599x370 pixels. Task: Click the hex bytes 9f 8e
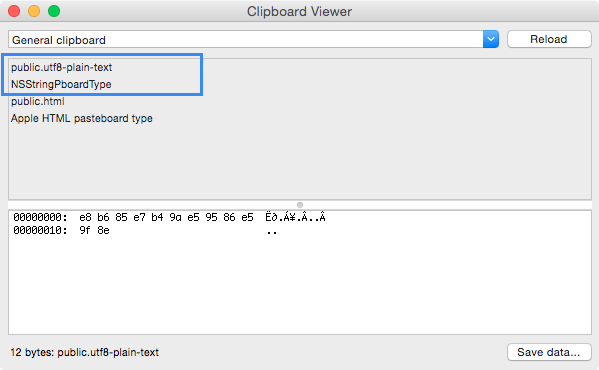(94, 231)
